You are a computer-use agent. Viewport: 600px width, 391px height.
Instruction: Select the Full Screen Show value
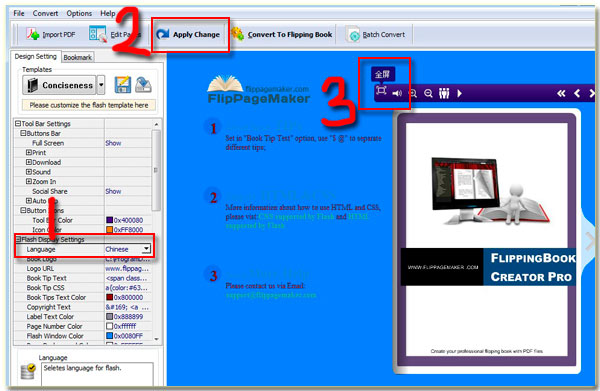pyautogui.click(x=113, y=143)
